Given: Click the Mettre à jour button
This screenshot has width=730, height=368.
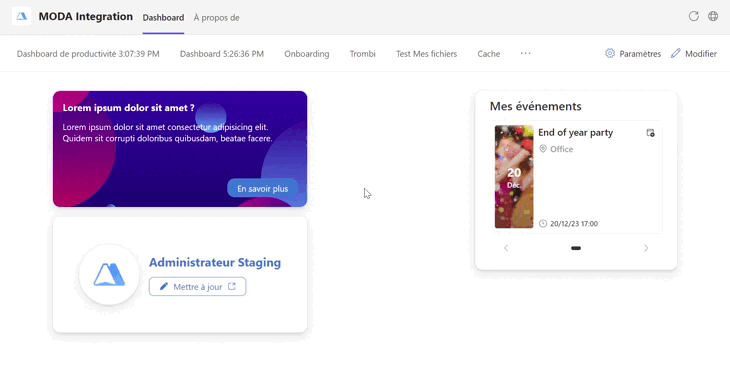Looking at the screenshot, I should tap(197, 286).
